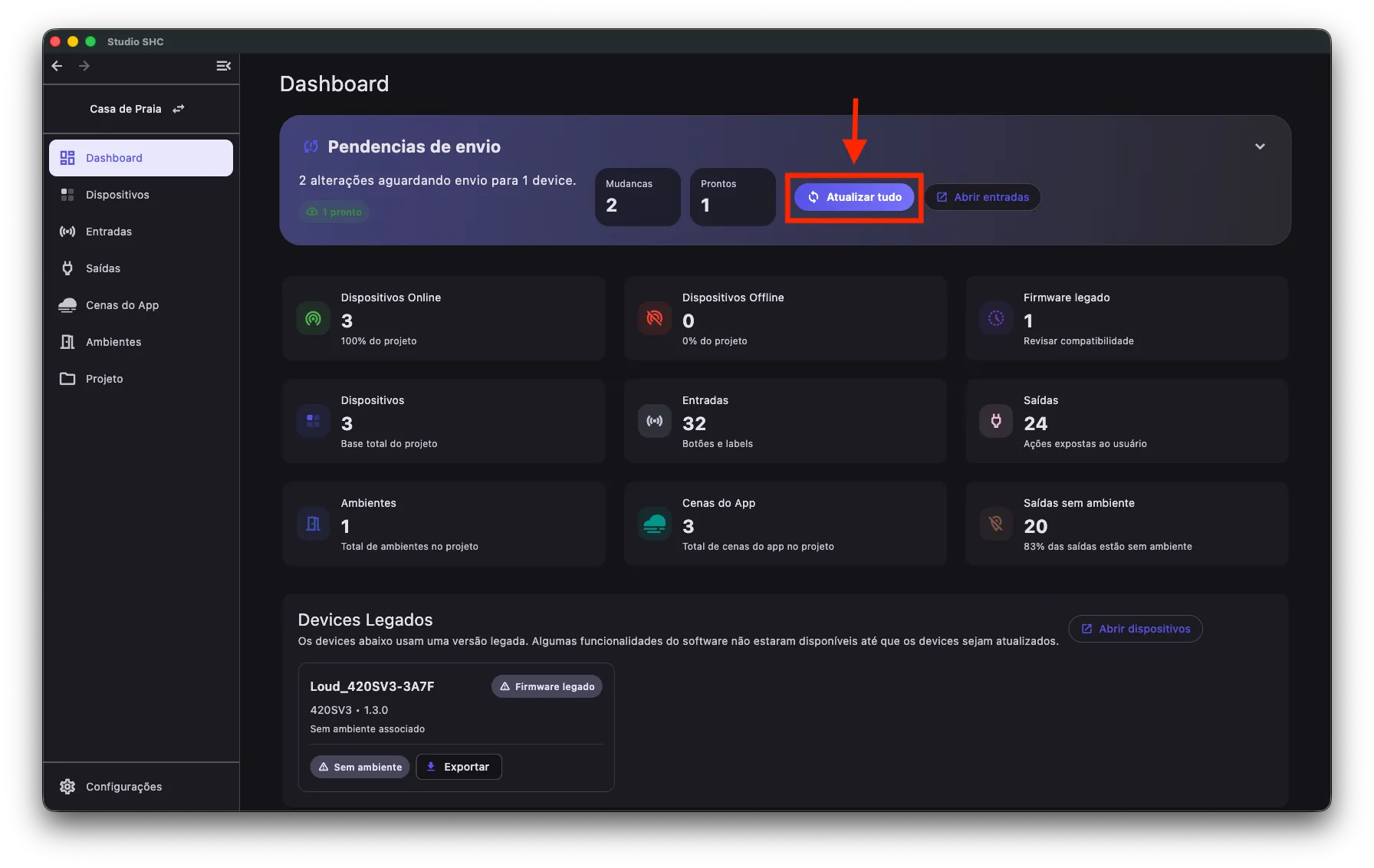This screenshot has width=1374, height=868.
Task: Click the Dispositivos card grid icon
Action: (x=313, y=421)
